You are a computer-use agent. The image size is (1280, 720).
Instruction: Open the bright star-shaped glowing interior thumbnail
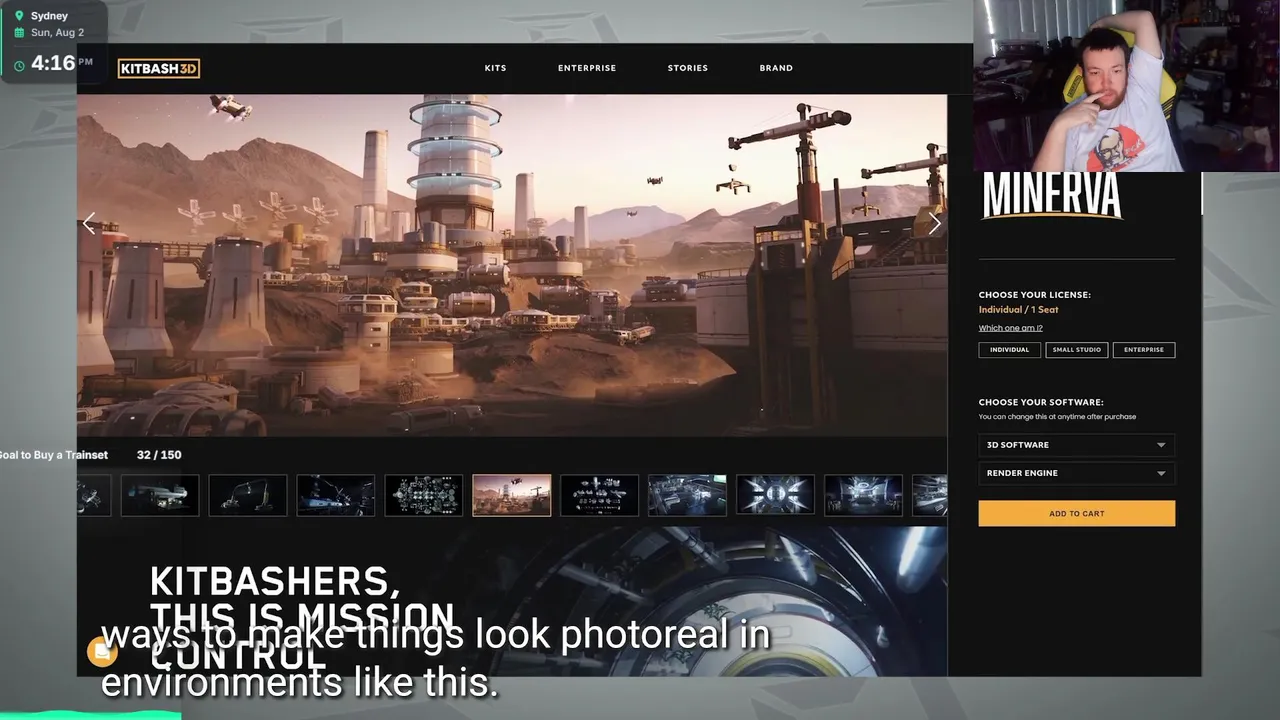click(x=775, y=495)
